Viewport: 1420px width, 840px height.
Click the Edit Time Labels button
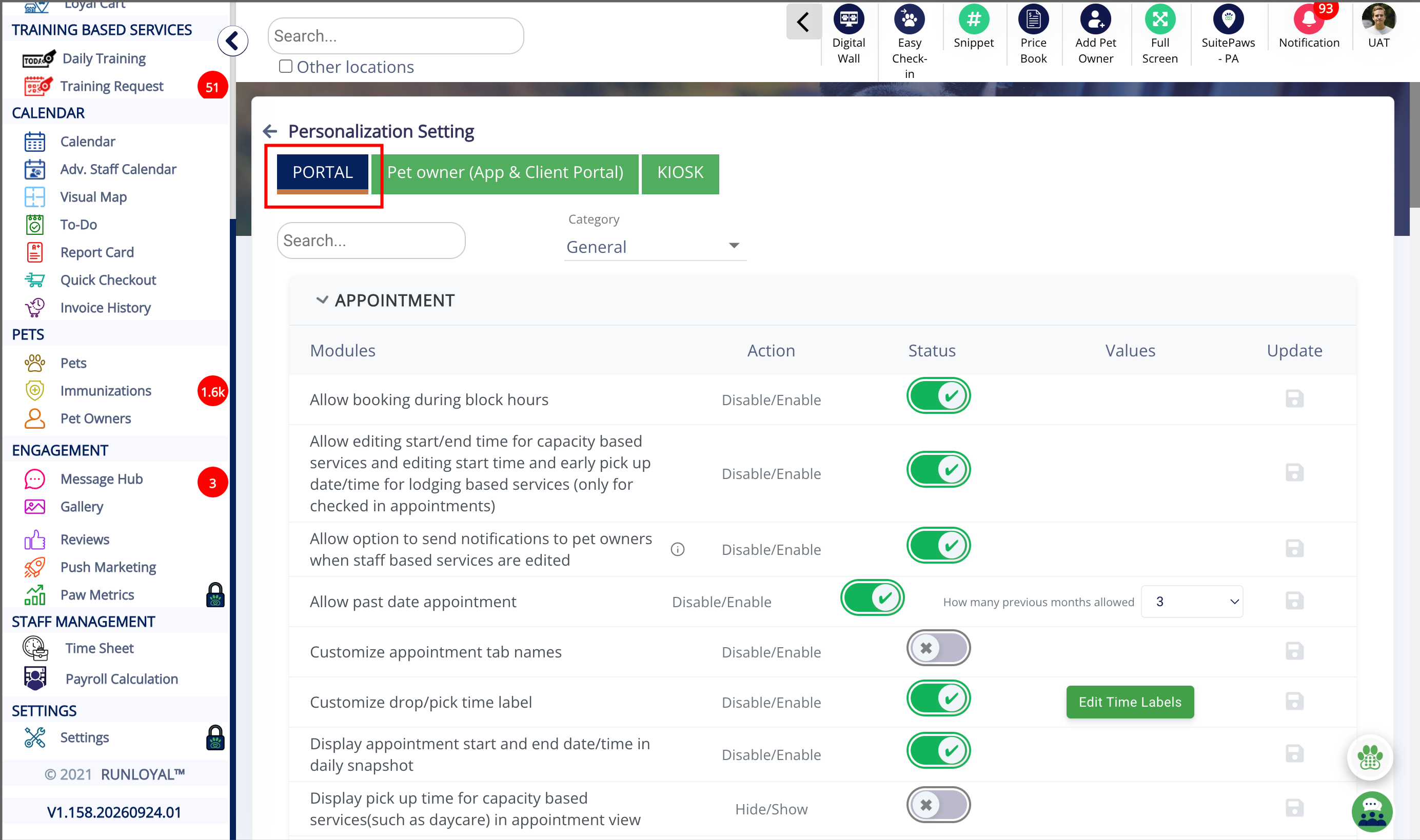1130,702
